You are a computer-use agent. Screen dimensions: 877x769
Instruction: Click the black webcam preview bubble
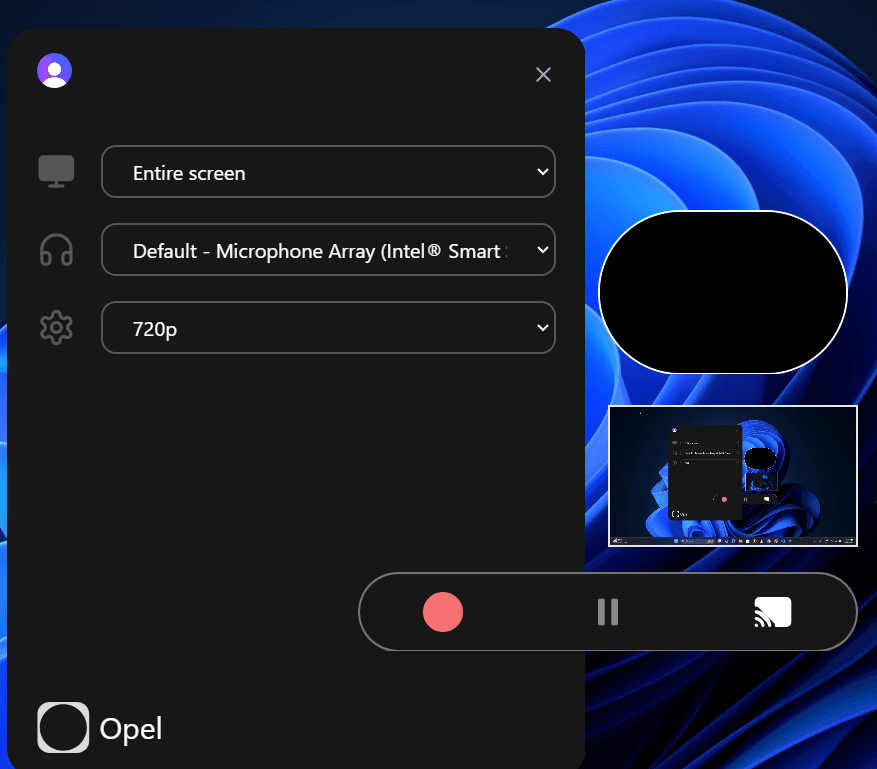723,292
